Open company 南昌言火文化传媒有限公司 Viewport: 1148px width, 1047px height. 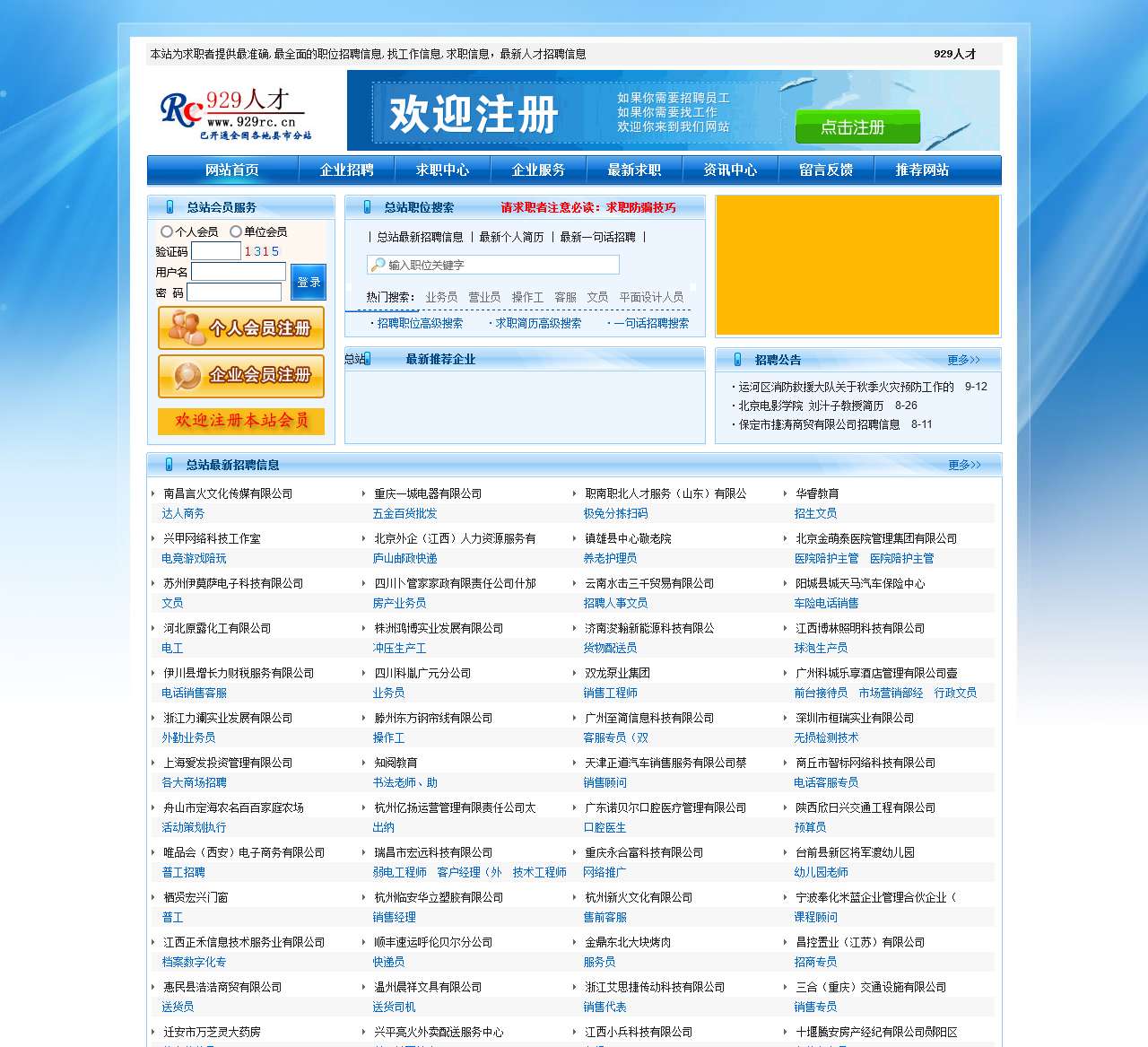coord(228,493)
